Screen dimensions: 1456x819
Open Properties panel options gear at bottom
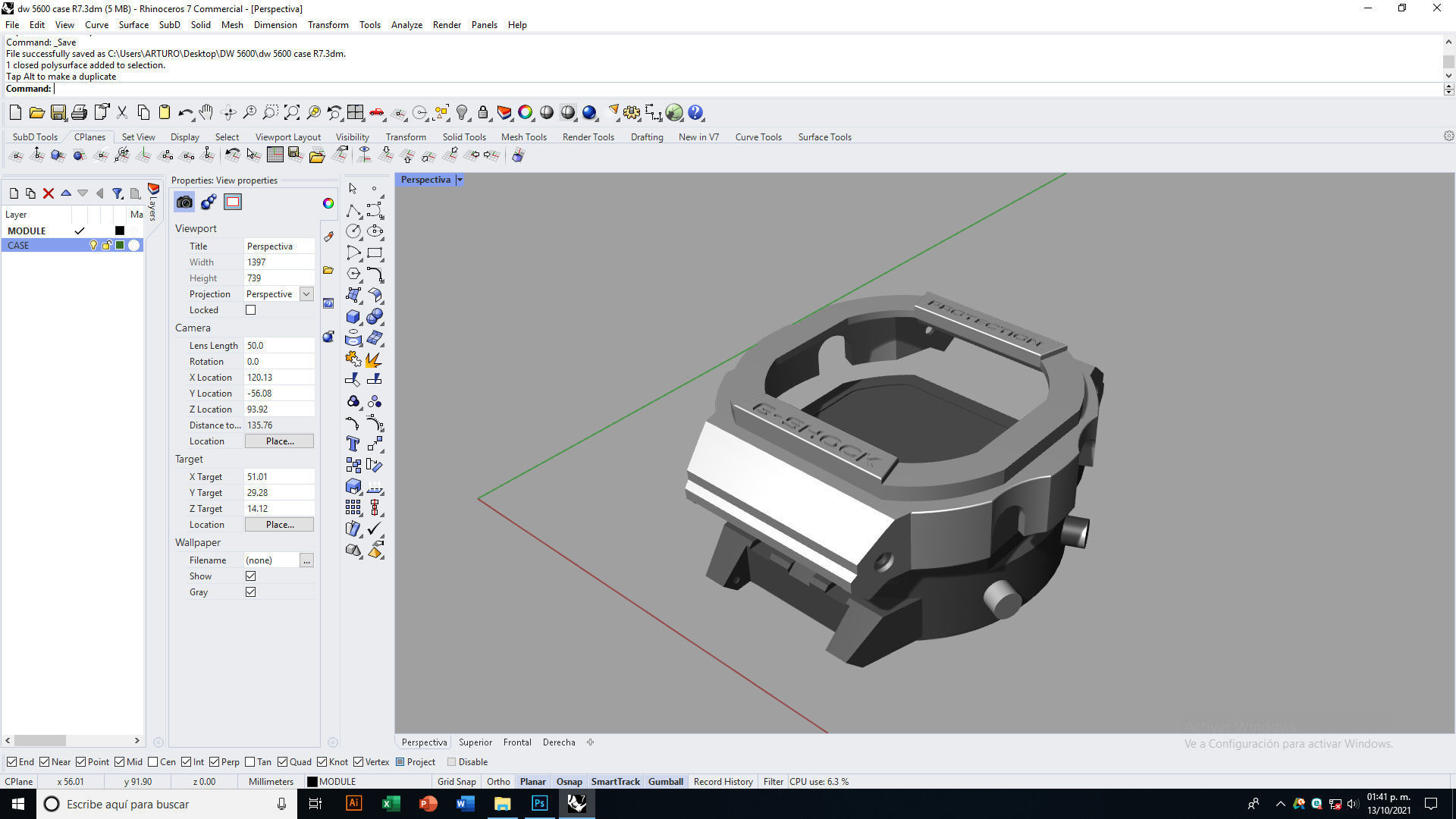tap(332, 742)
